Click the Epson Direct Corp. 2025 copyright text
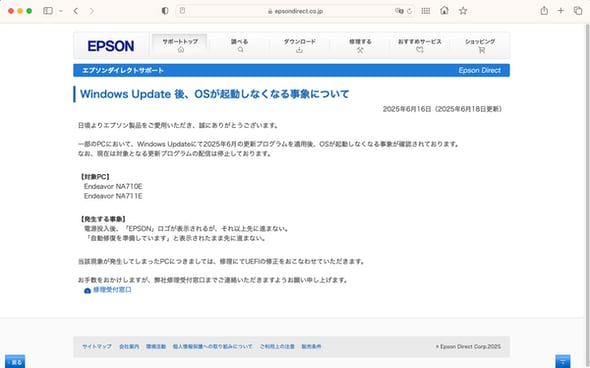The width and height of the screenshot is (590, 368). coord(468,347)
